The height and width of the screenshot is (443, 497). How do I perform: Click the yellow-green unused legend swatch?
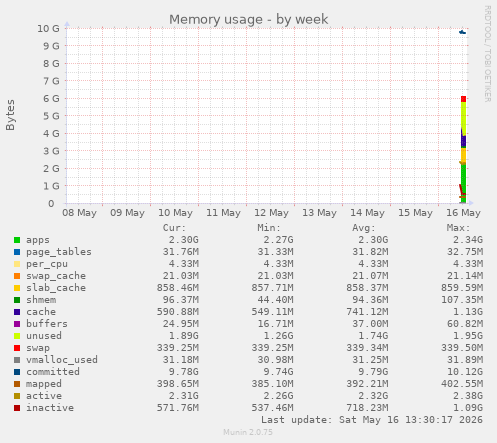[17, 336]
